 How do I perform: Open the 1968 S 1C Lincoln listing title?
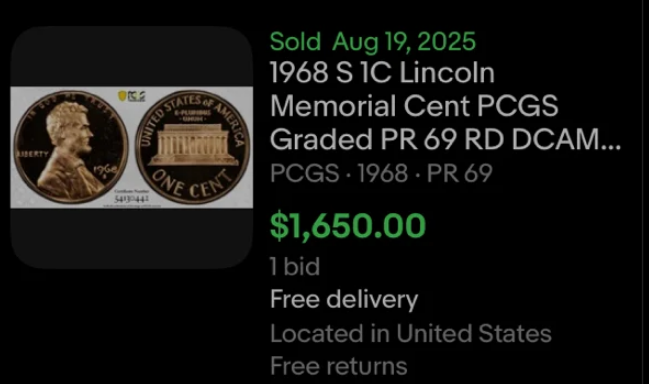click(382, 72)
